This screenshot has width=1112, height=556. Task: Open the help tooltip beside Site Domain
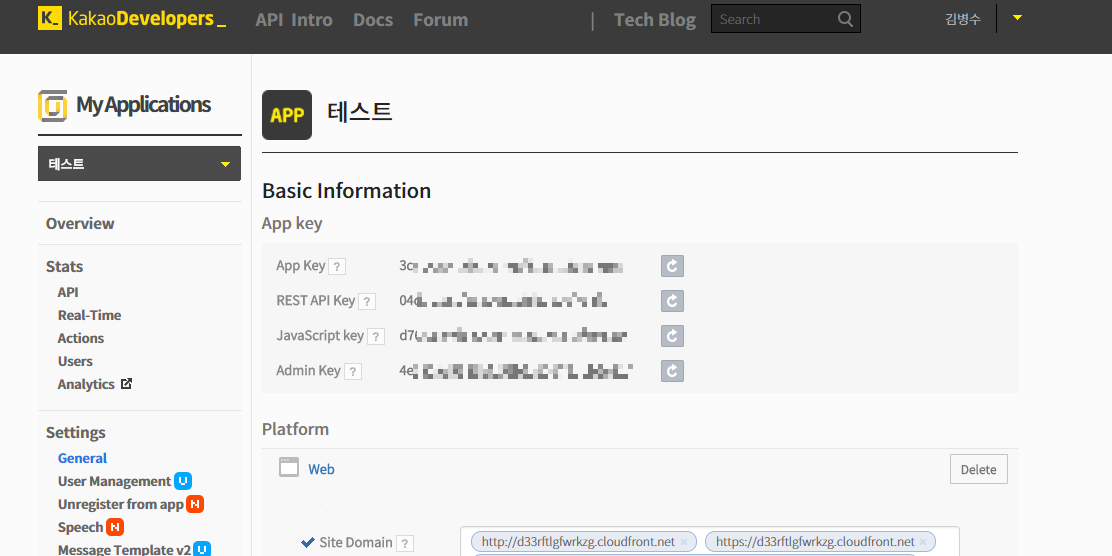point(404,544)
